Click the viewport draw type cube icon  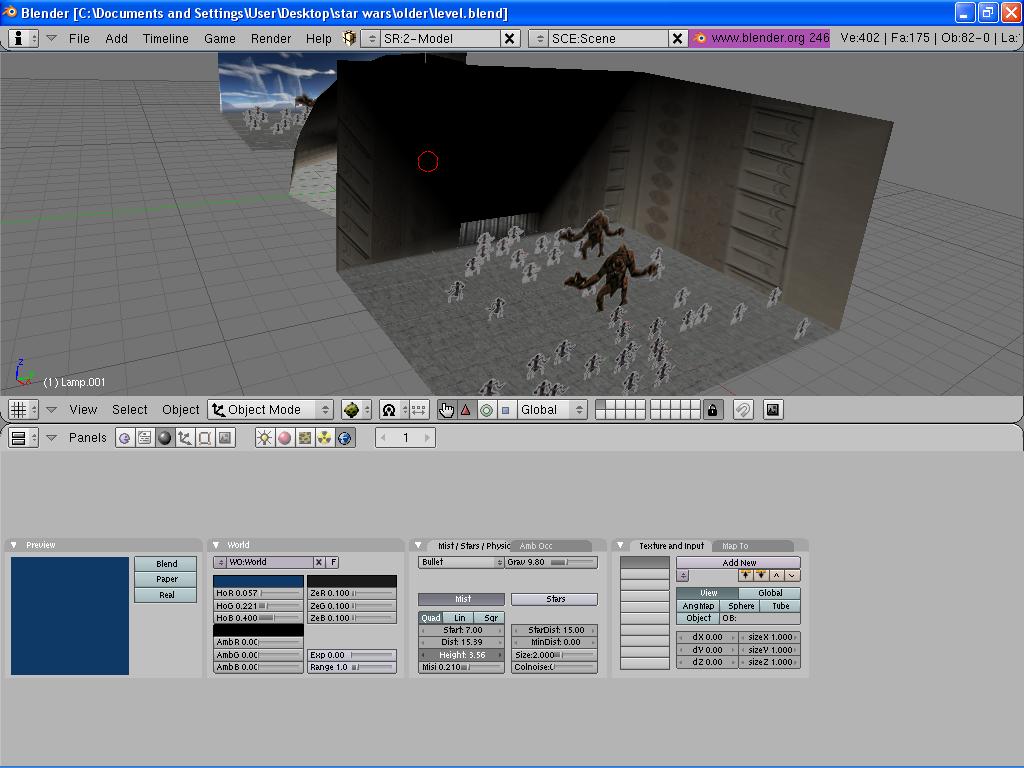pos(356,410)
